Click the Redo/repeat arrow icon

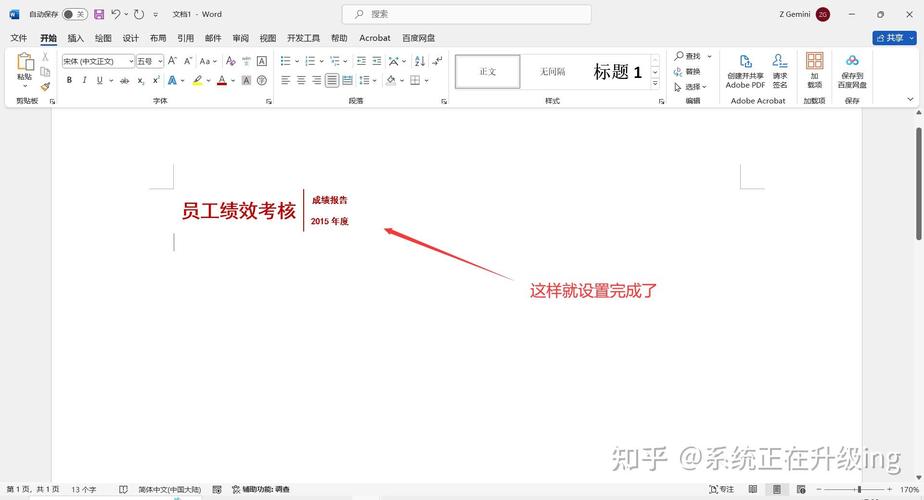pos(139,14)
